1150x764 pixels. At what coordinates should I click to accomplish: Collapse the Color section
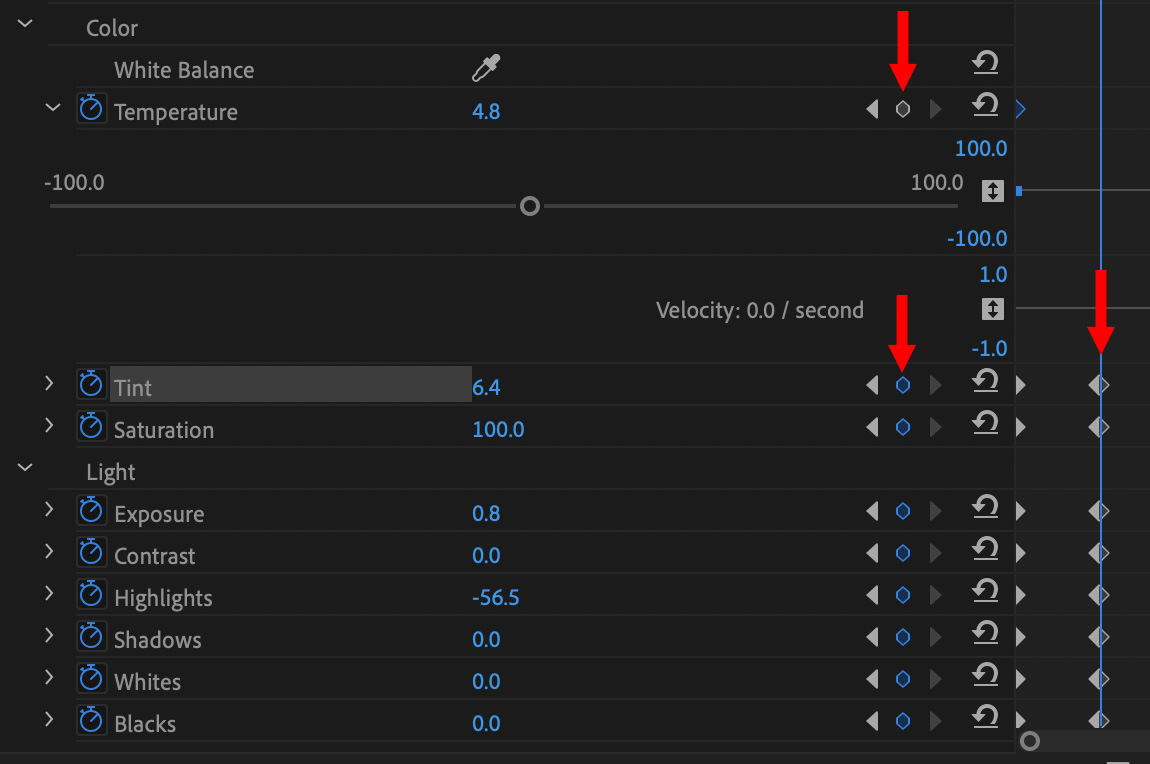25,23
